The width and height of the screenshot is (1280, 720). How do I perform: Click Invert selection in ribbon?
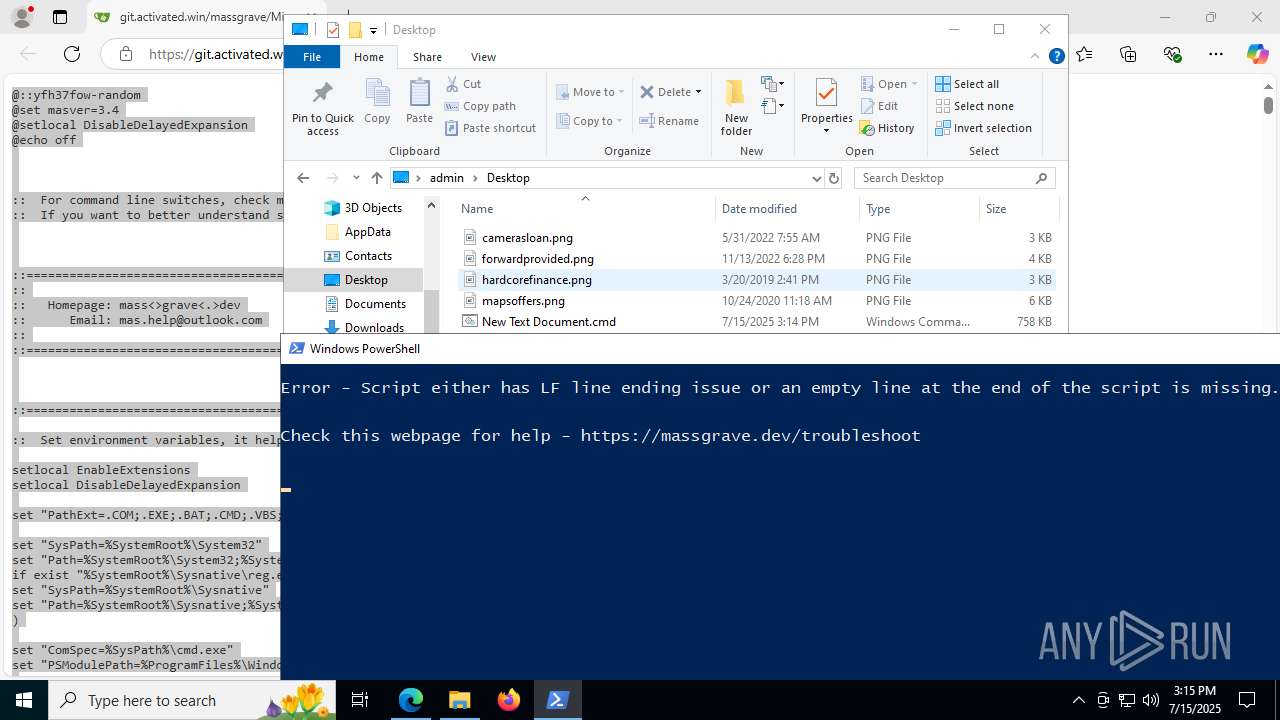click(x=983, y=128)
